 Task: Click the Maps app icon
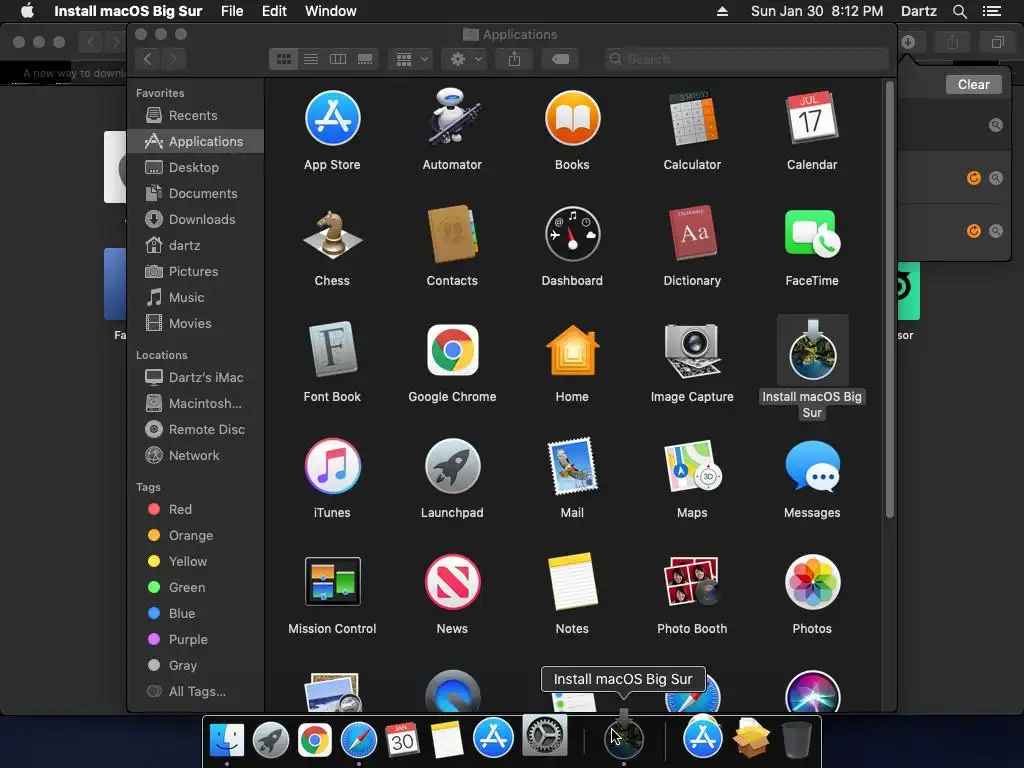(692, 466)
